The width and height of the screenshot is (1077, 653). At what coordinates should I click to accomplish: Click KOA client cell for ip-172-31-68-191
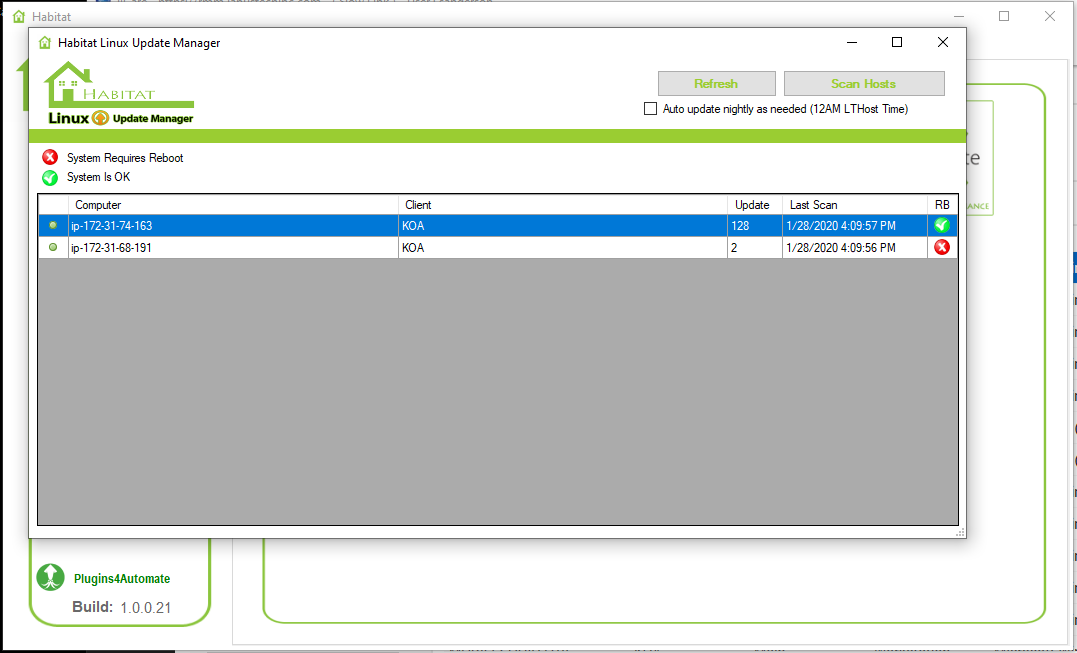pyautogui.click(x=563, y=247)
